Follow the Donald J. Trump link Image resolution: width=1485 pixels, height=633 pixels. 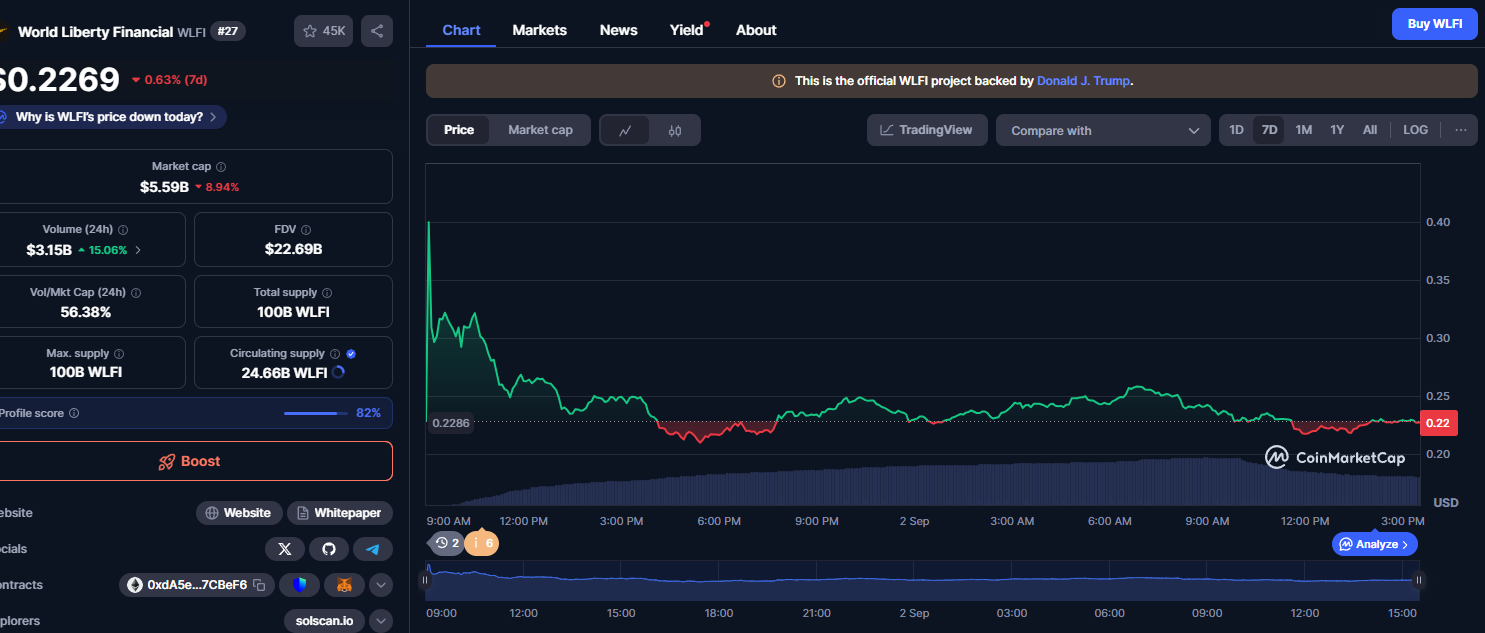click(1083, 81)
